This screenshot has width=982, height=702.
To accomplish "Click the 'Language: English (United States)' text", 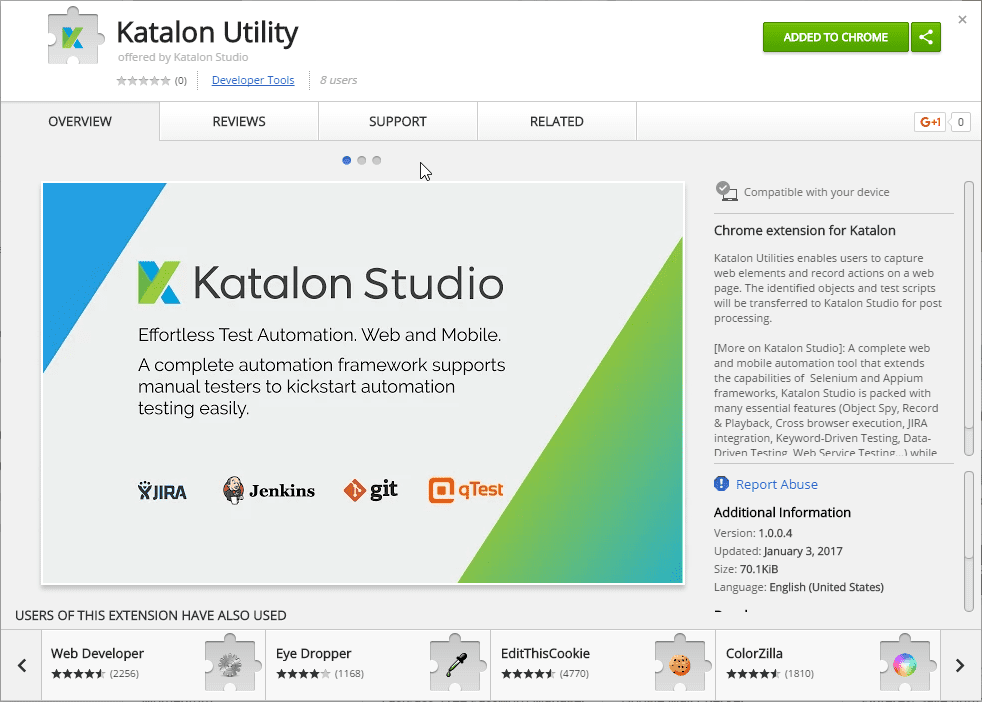I will pyautogui.click(x=799, y=587).
